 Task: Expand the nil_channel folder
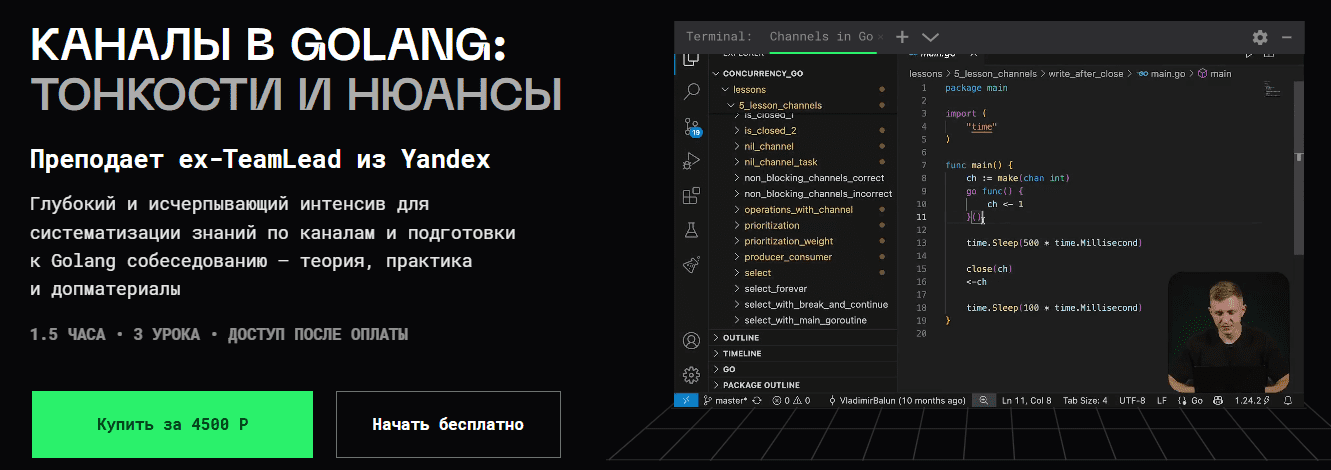[x=767, y=146]
